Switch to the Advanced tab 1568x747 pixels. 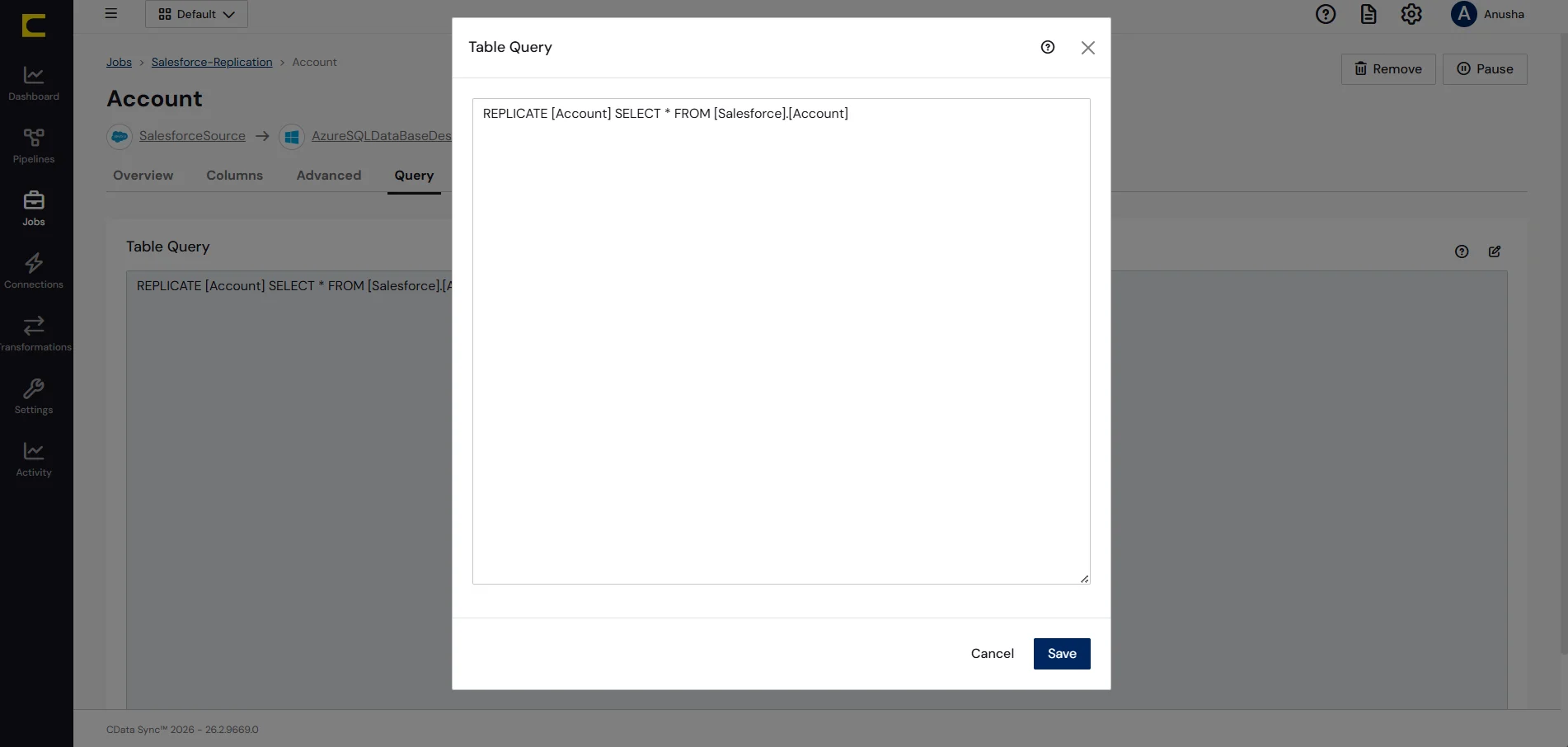pos(329,175)
